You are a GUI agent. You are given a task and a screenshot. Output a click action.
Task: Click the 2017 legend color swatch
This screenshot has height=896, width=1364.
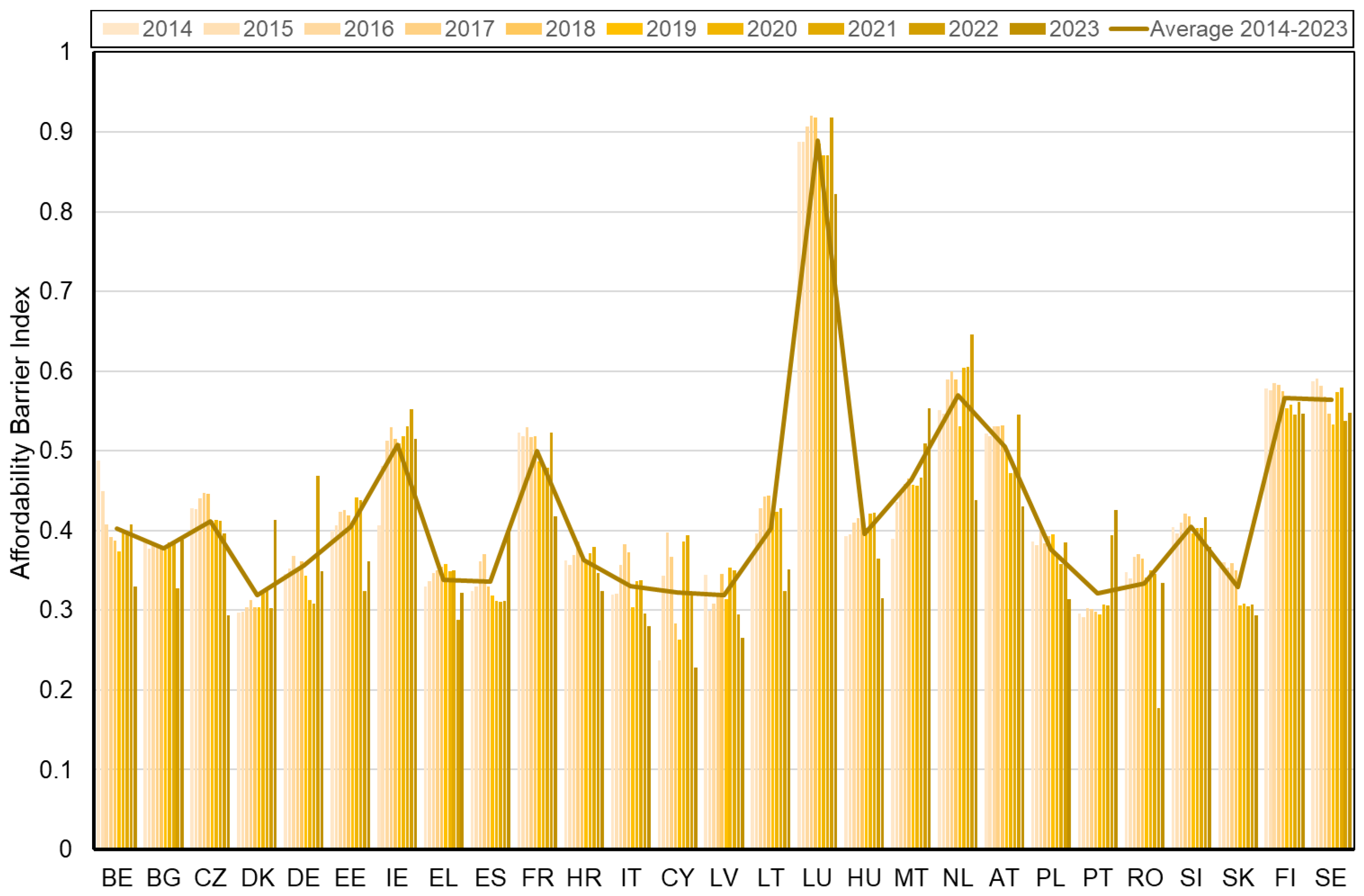pyautogui.click(x=423, y=28)
